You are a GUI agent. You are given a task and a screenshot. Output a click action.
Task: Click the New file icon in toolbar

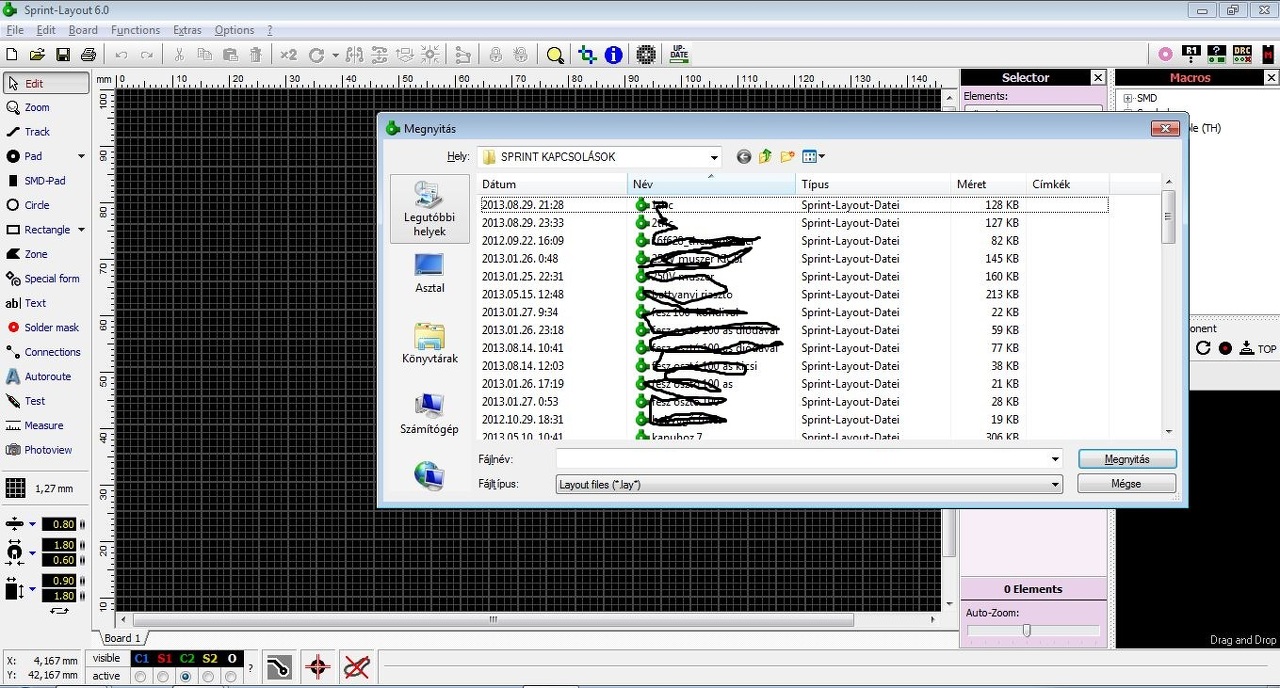click(12, 55)
